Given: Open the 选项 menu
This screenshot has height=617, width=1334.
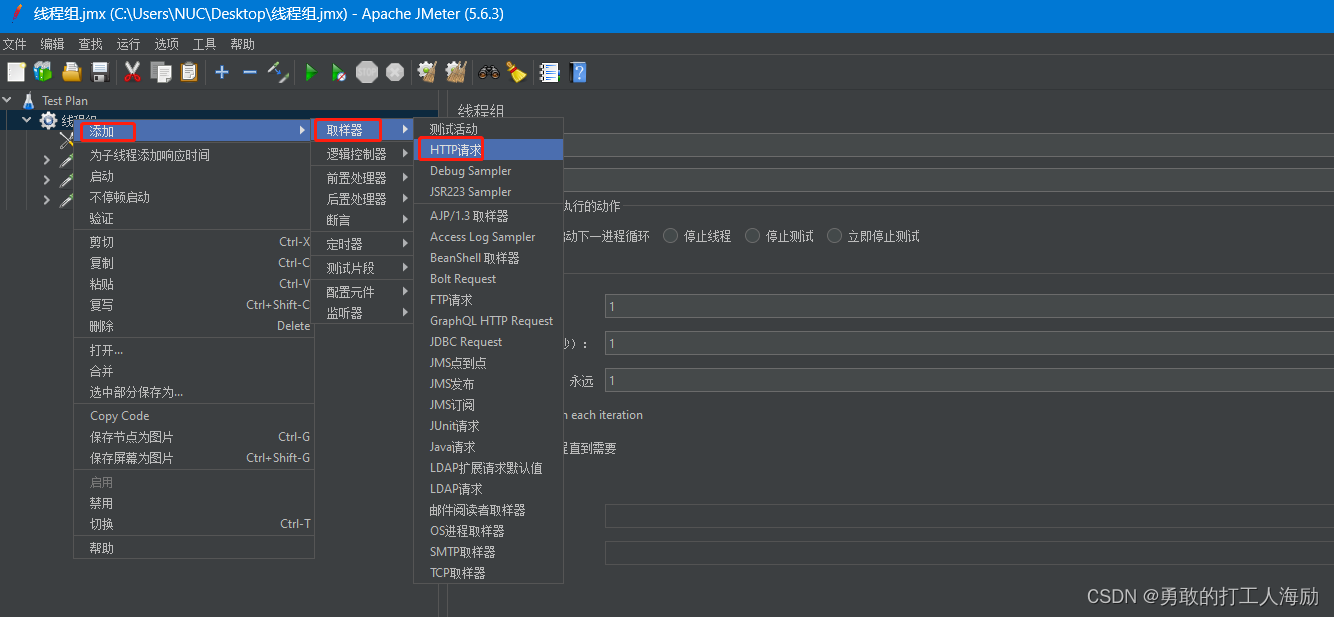Looking at the screenshot, I should [x=166, y=44].
